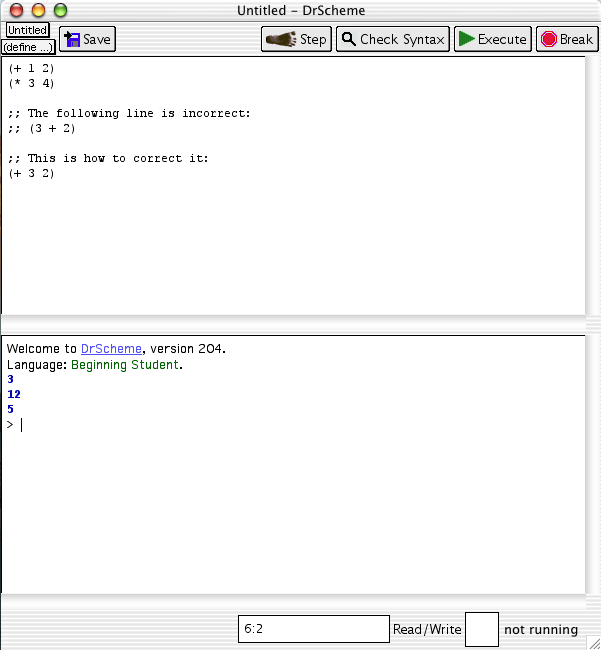Viewport: 601px width, 650px height.
Task: Click the (* 3 4) expression line
Action: [x=32, y=83]
